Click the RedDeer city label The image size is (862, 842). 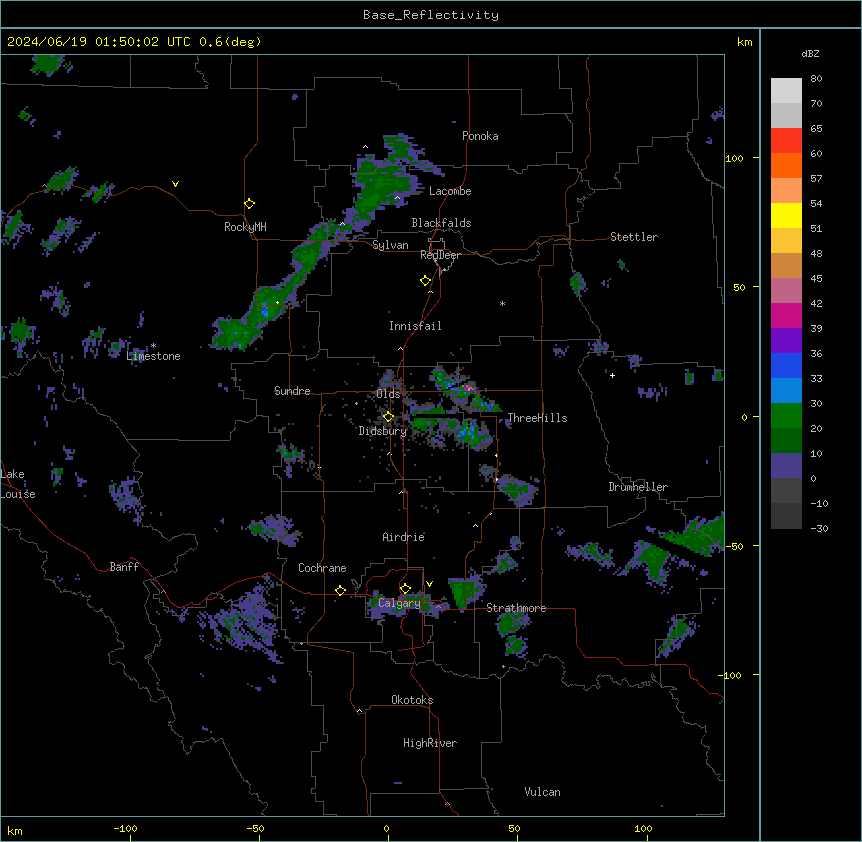441,255
